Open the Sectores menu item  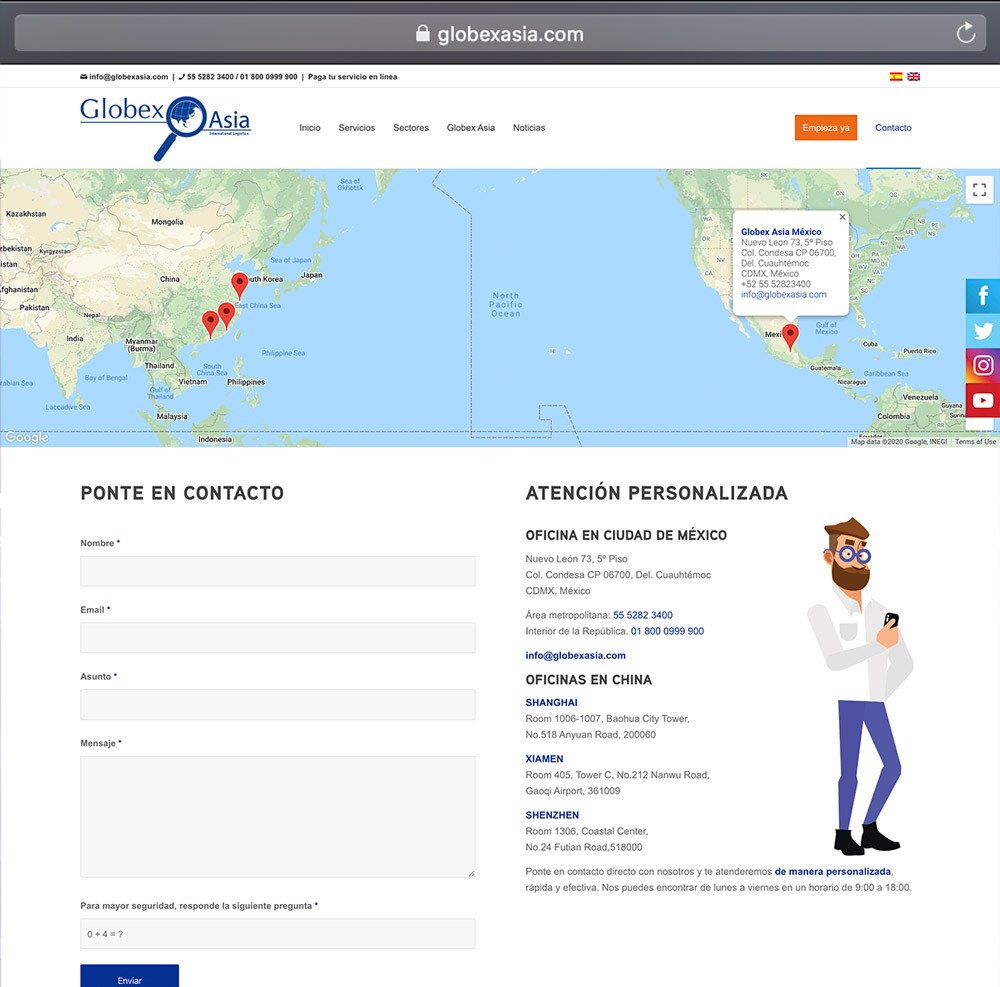tap(411, 128)
